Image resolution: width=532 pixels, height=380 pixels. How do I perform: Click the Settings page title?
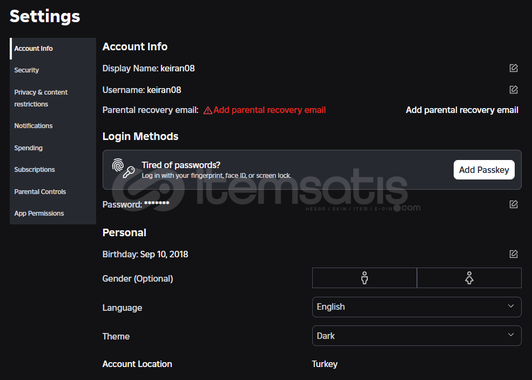pos(45,16)
